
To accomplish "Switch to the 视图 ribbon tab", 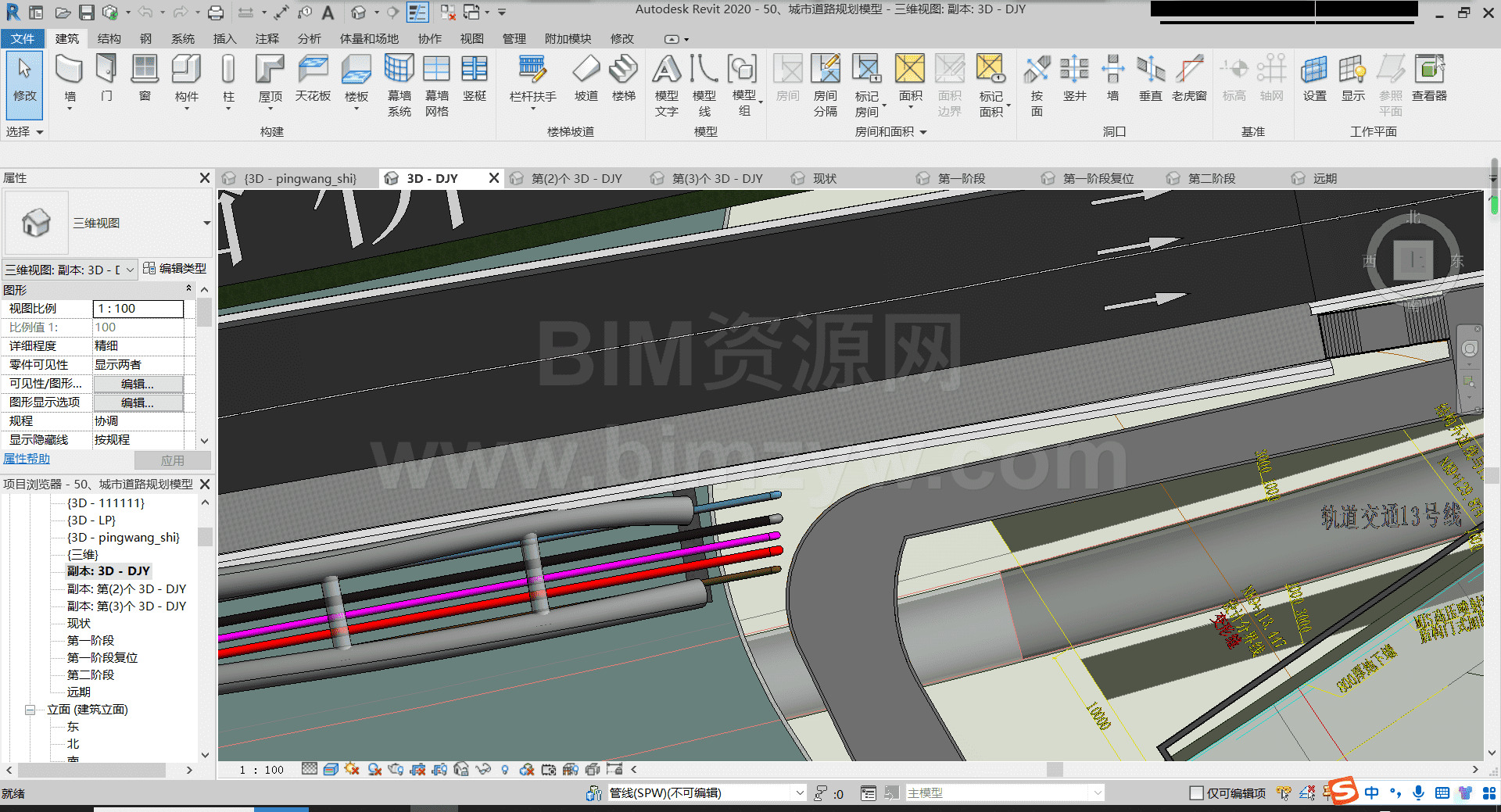I will point(471,38).
